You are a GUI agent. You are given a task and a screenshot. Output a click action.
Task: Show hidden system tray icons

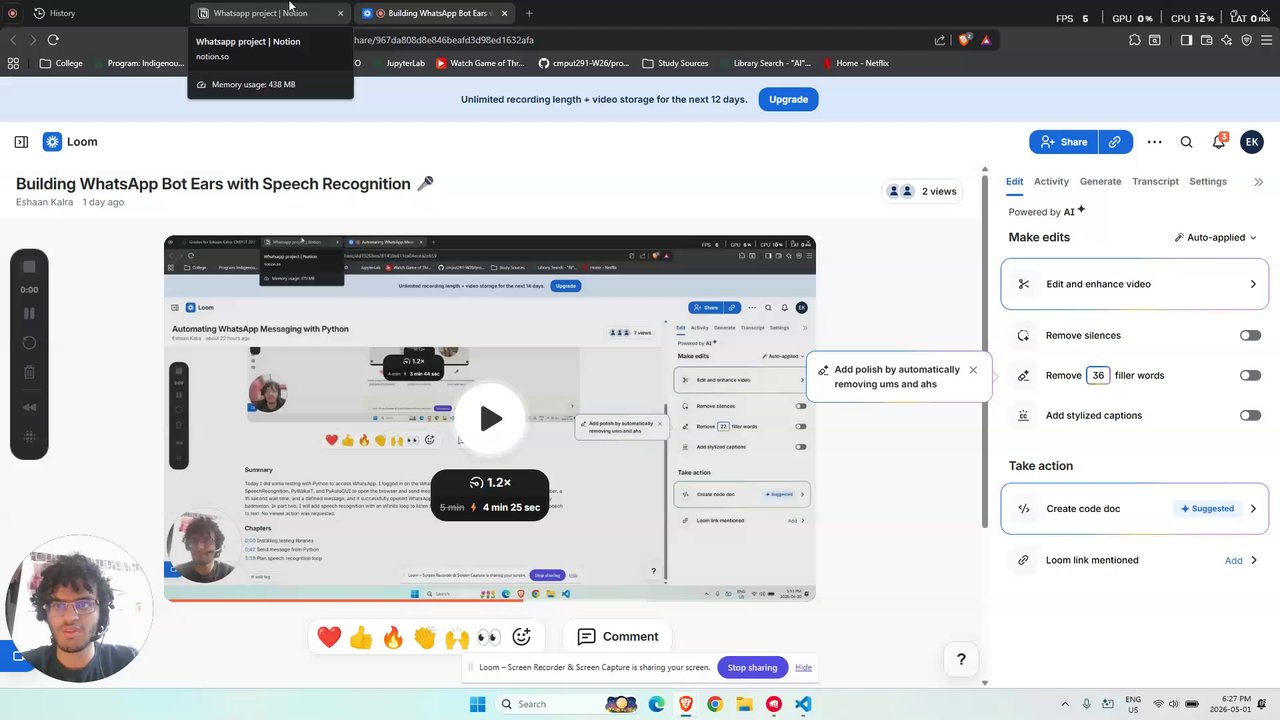1065,704
